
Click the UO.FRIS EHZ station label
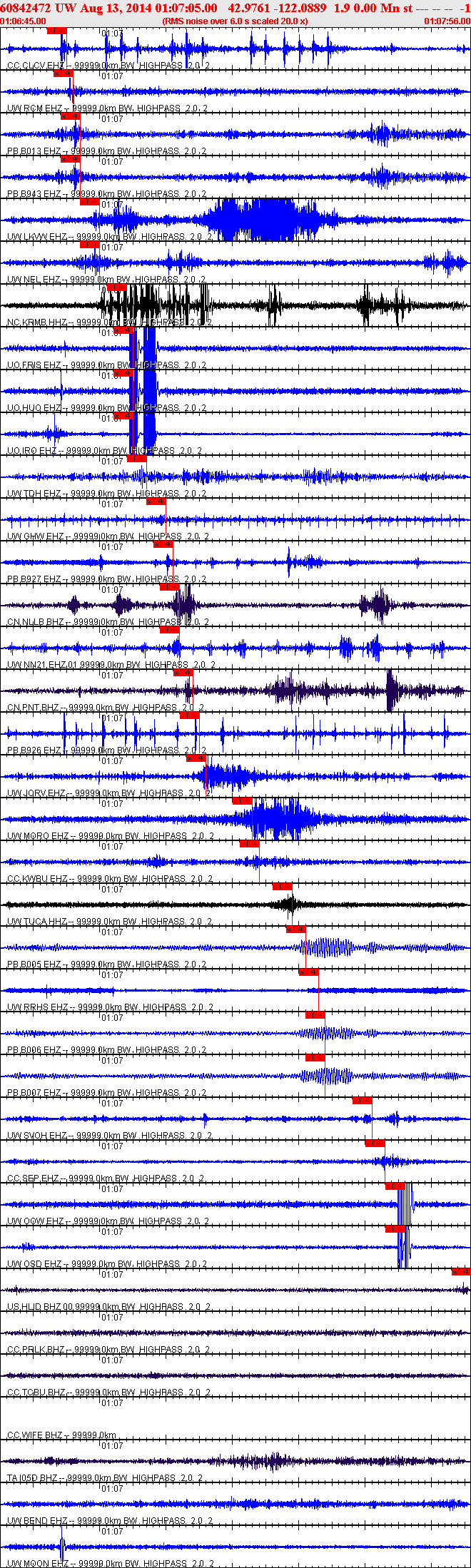coord(34,365)
